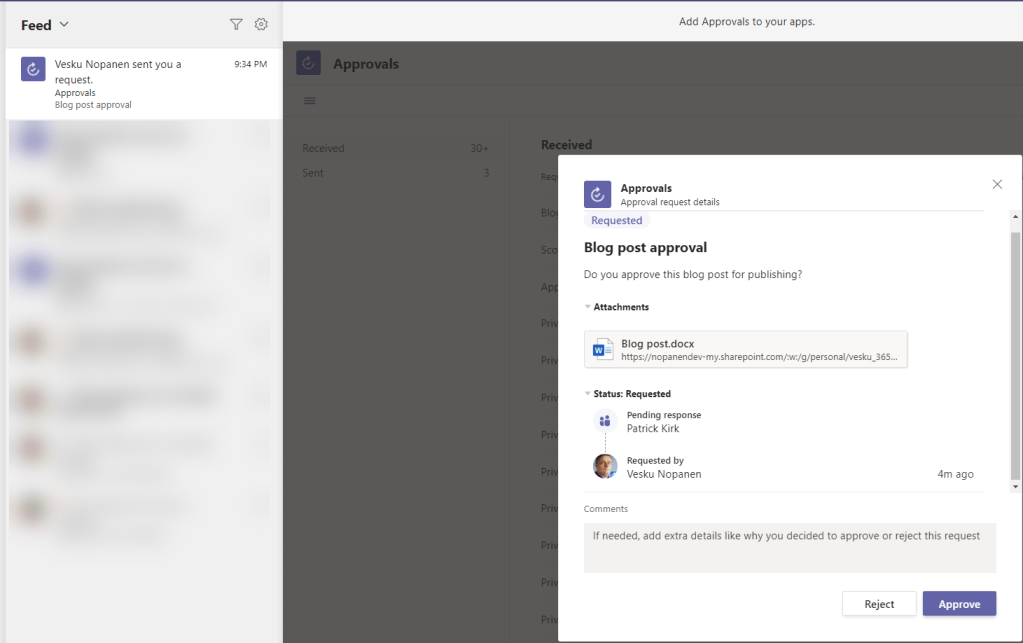1023x643 pixels.
Task: Open Feed settings gear icon
Action: [261, 25]
